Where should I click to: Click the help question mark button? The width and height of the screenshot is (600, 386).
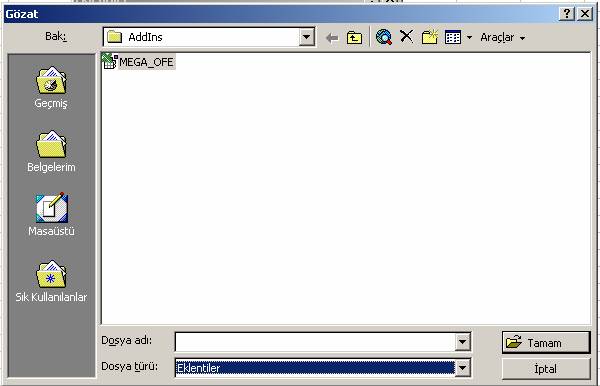tap(567, 14)
